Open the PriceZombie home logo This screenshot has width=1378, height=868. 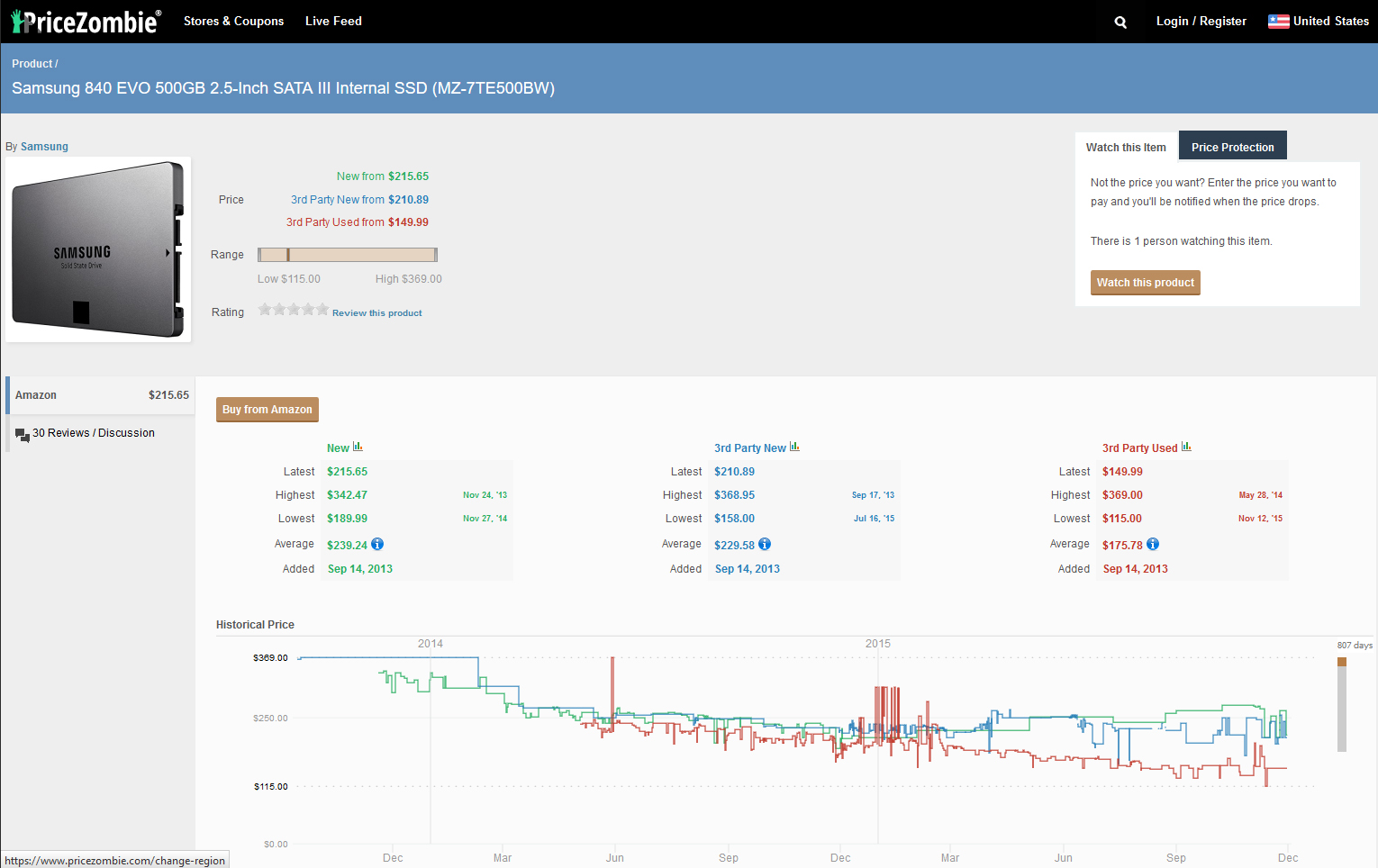pyautogui.click(x=86, y=22)
